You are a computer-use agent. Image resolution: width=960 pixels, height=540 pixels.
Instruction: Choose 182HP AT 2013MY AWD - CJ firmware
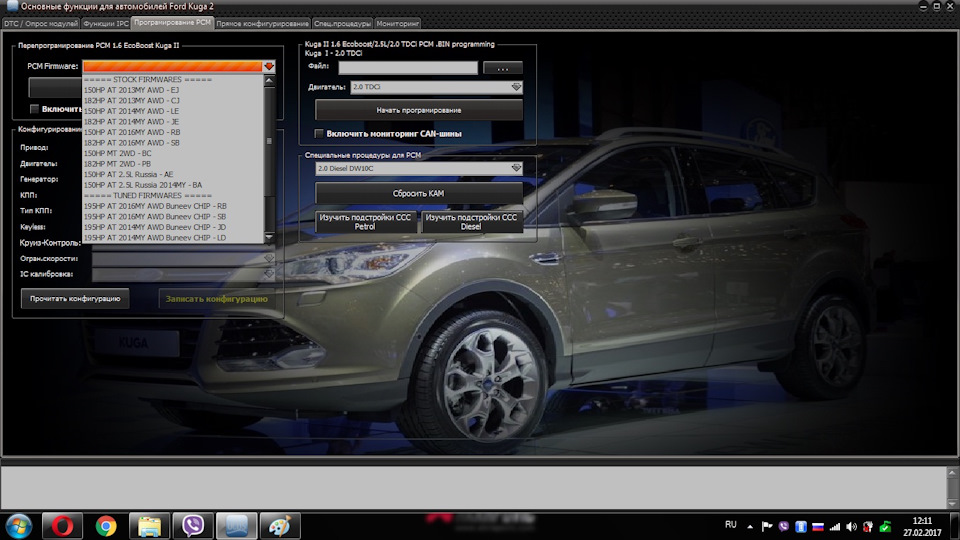click(173, 100)
